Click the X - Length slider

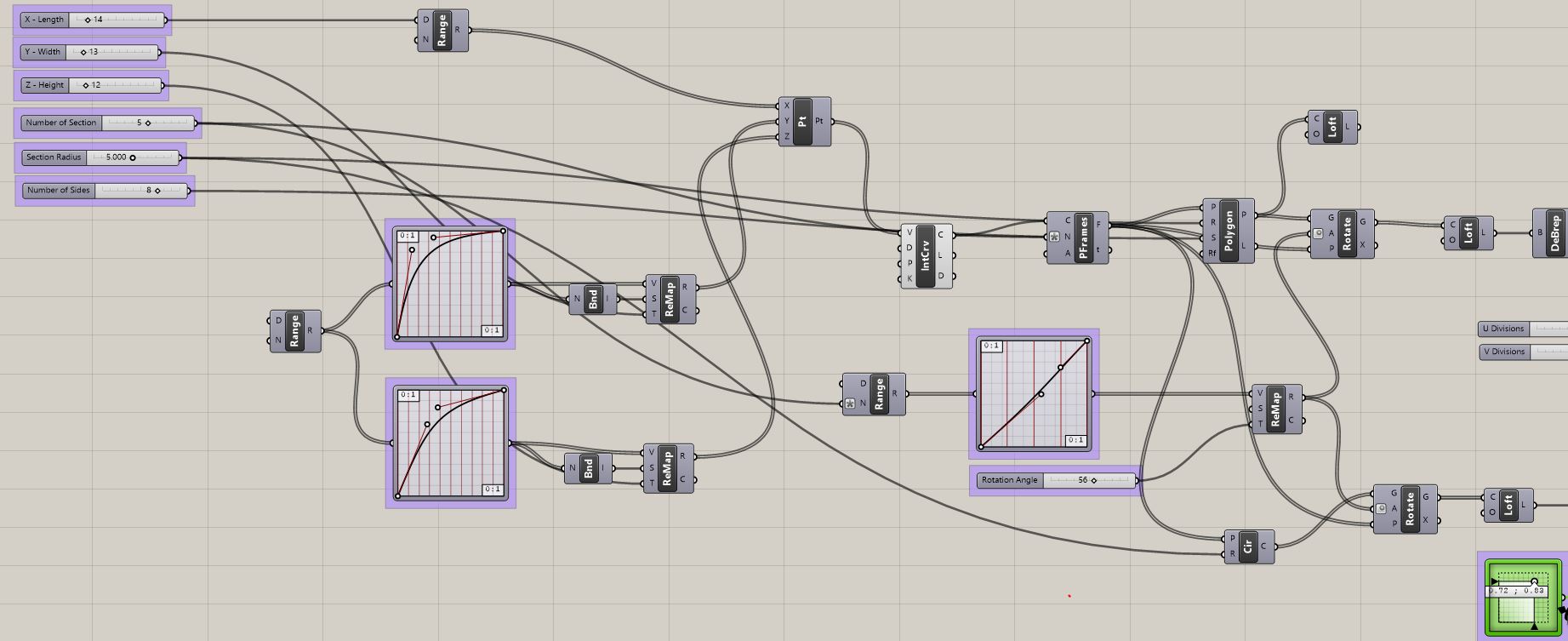[94, 19]
